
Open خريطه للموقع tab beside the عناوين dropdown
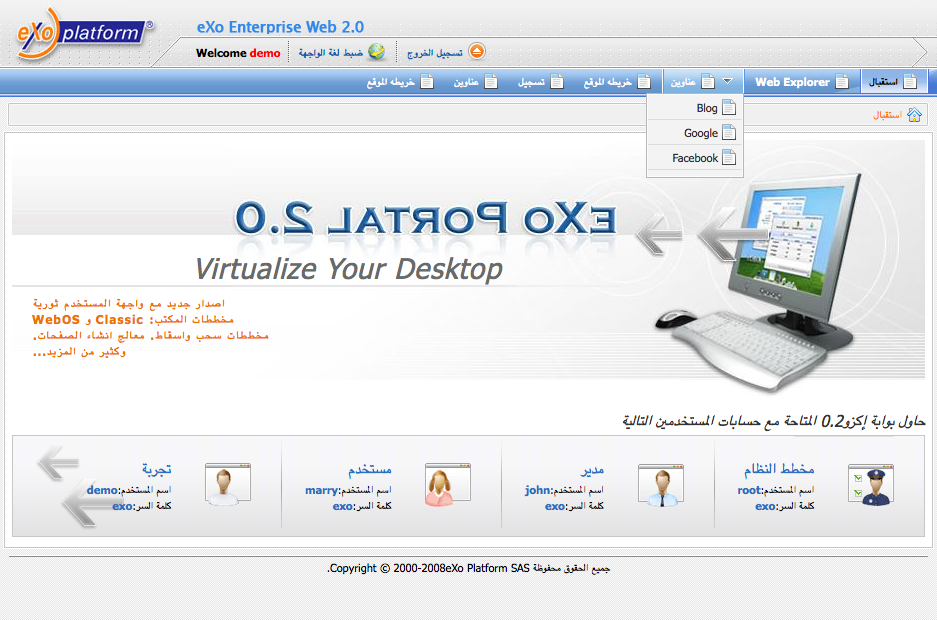tap(617, 82)
